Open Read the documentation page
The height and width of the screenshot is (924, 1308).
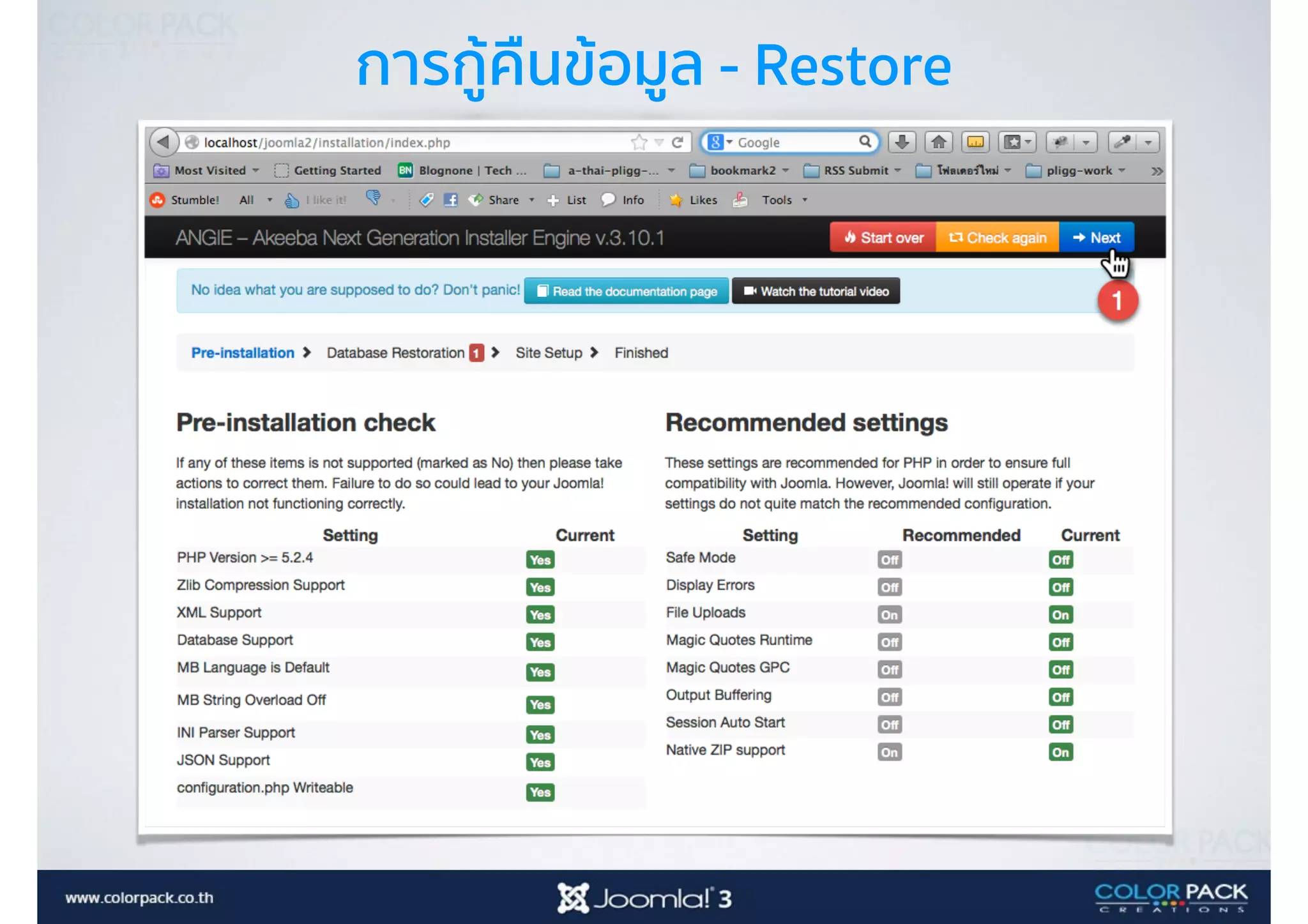click(626, 291)
